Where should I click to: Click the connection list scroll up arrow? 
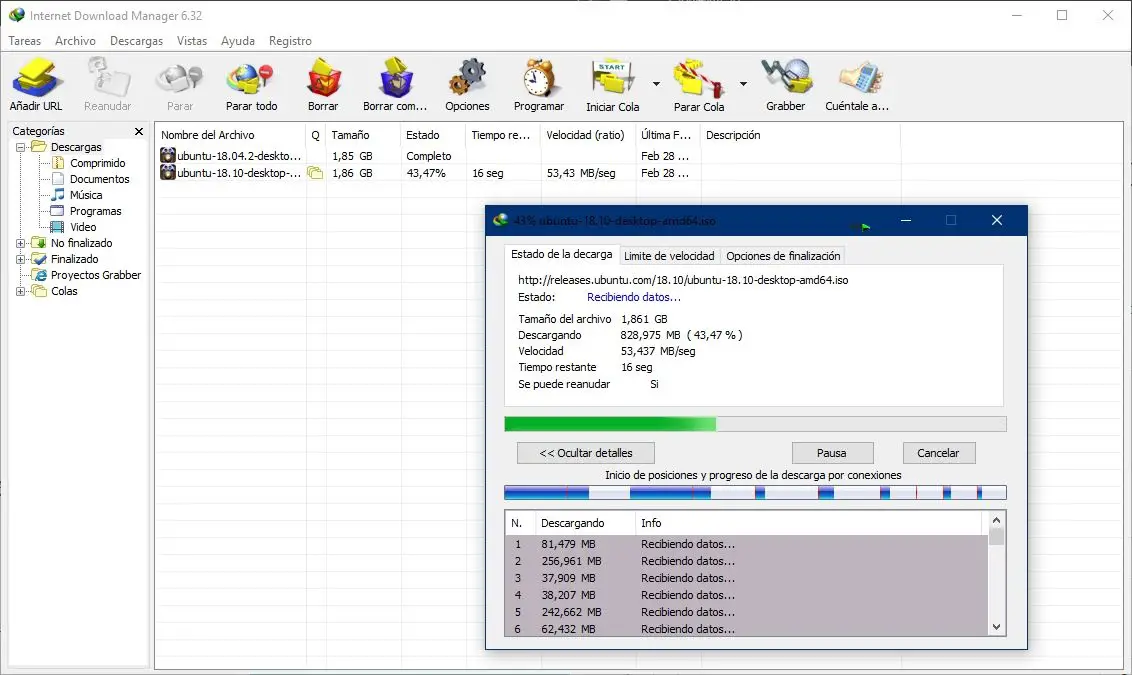tap(996, 521)
